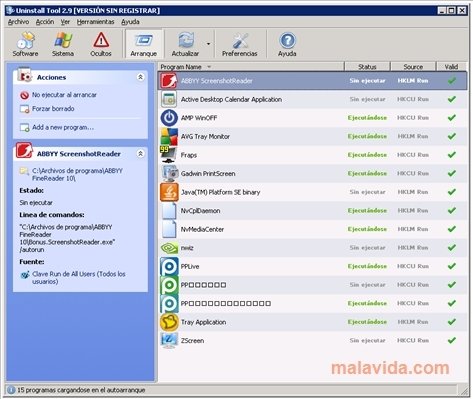
Task: Sort by Program Name column
Action: point(251,67)
